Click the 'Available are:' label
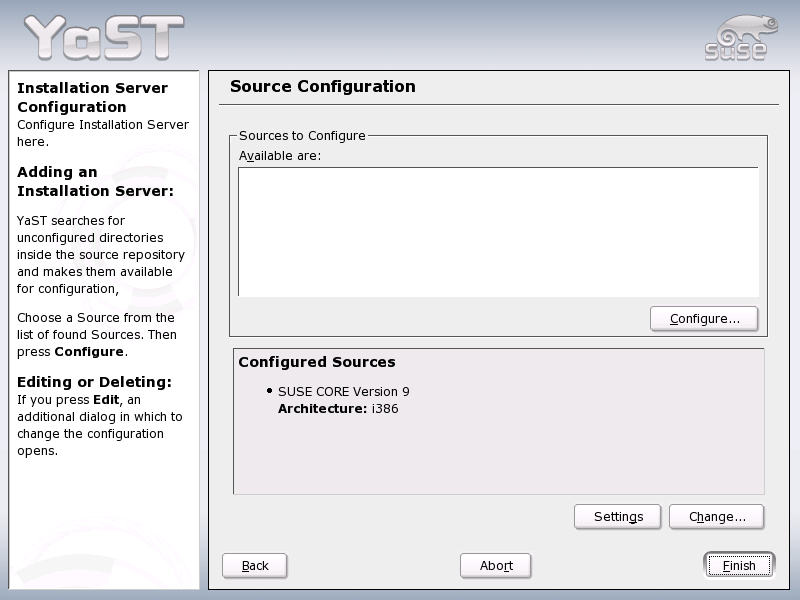 (279, 155)
